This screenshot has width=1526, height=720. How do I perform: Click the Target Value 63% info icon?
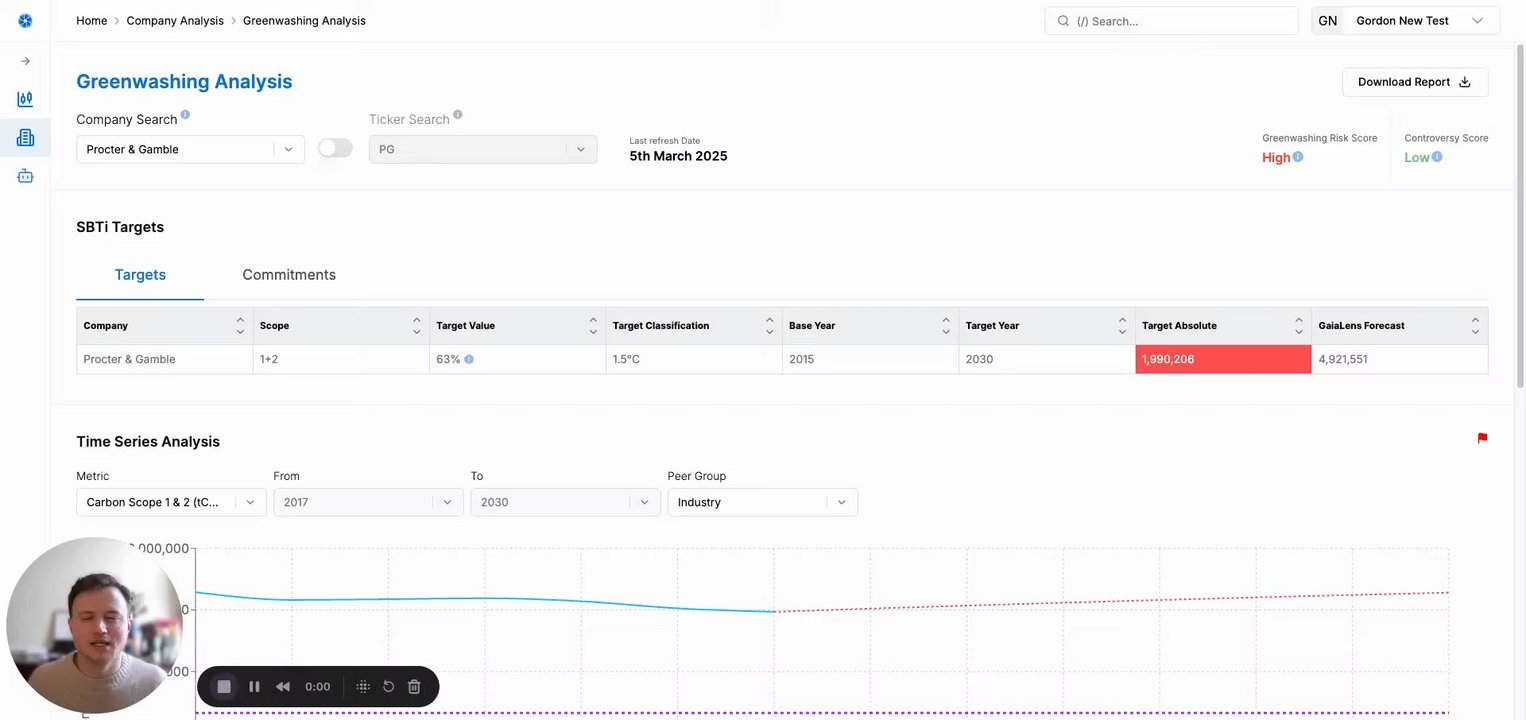click(x=469, y=359)
